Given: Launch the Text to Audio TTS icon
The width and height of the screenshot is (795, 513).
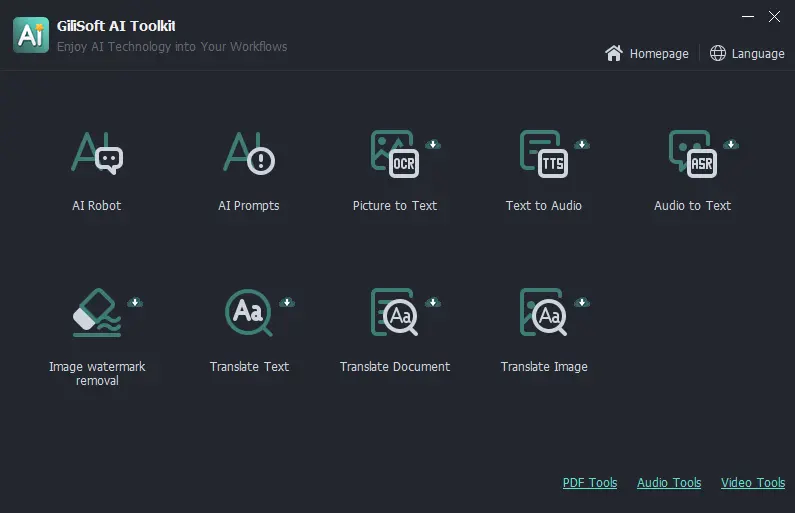Looking at the screenshot, I should 544,154.
